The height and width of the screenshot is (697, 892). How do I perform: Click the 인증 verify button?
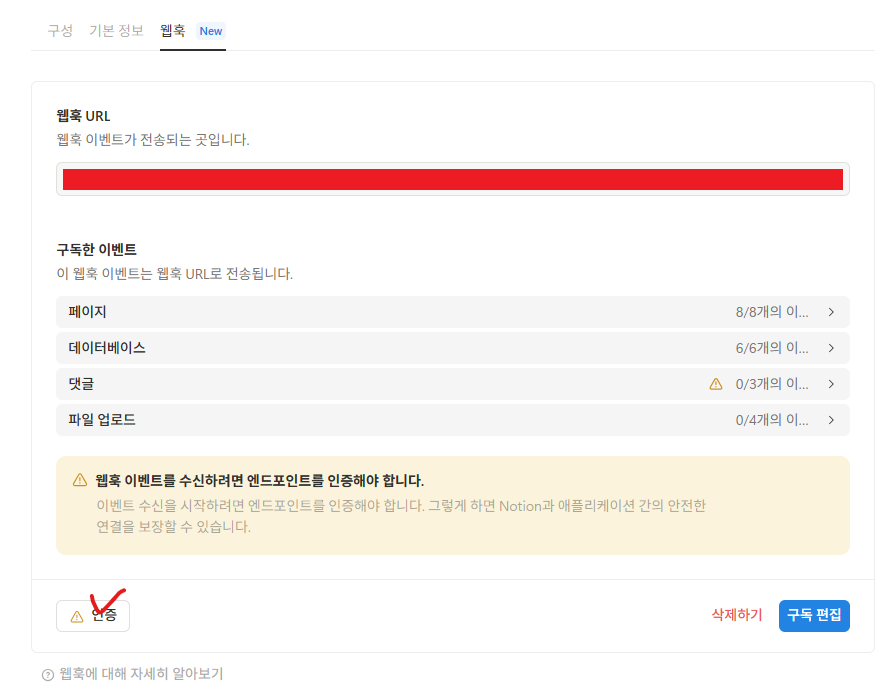(x=93, y=616)
